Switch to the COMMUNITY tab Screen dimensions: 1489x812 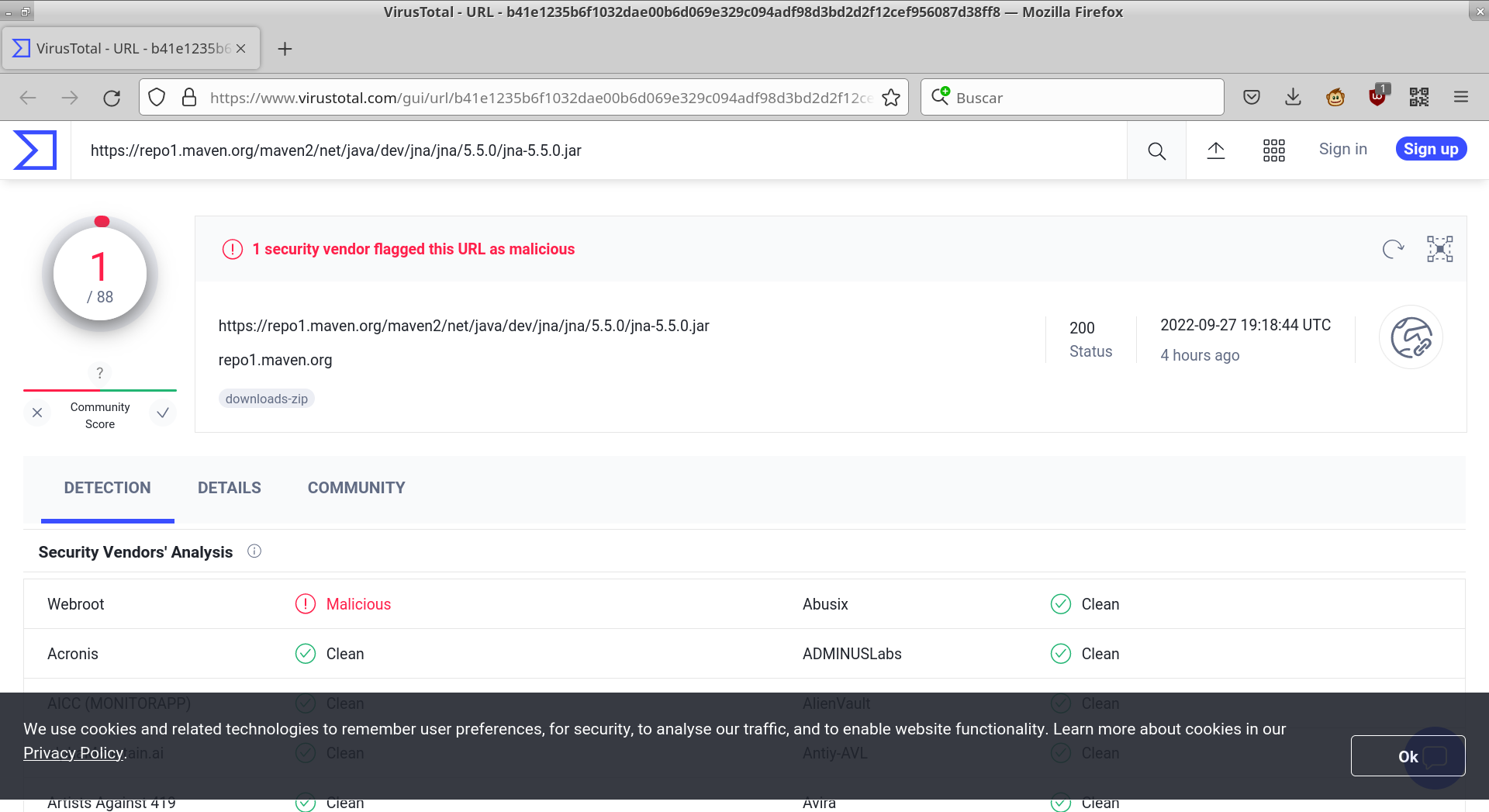coord(356,487)
